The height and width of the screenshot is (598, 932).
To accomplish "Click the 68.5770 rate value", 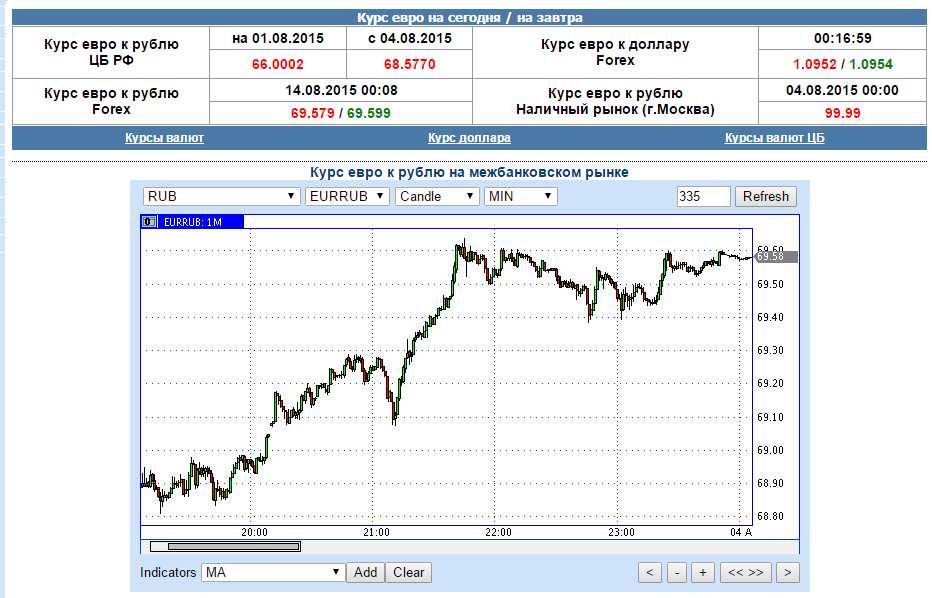I will click(410, 64).
